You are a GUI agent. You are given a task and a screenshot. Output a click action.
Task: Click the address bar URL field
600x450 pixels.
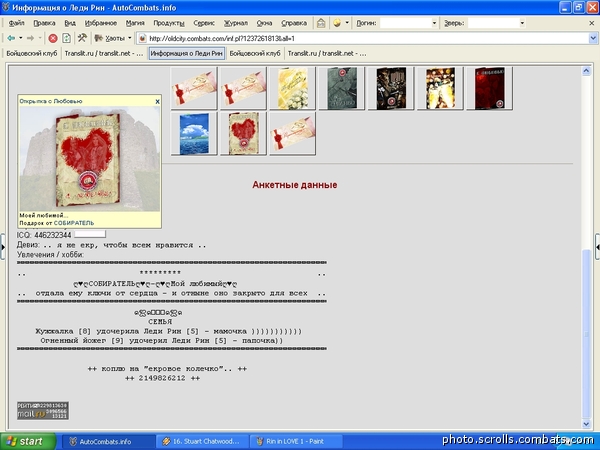[363, 38]
